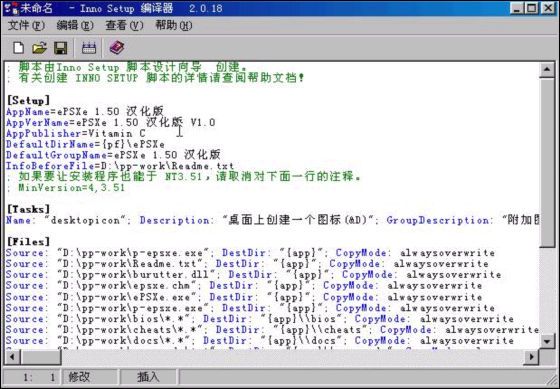
Task: Click the ePSXe.exe Source line
Action: tap(244, 297)
